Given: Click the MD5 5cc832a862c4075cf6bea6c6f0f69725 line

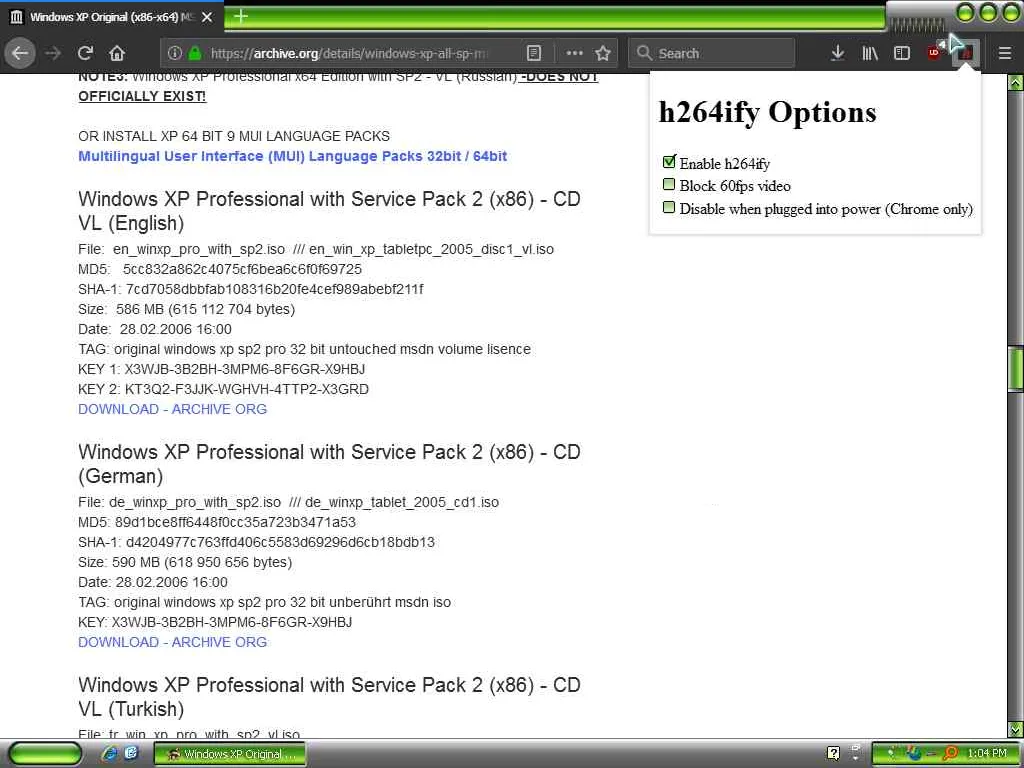Looking at the screenshot, I should 220,269.
